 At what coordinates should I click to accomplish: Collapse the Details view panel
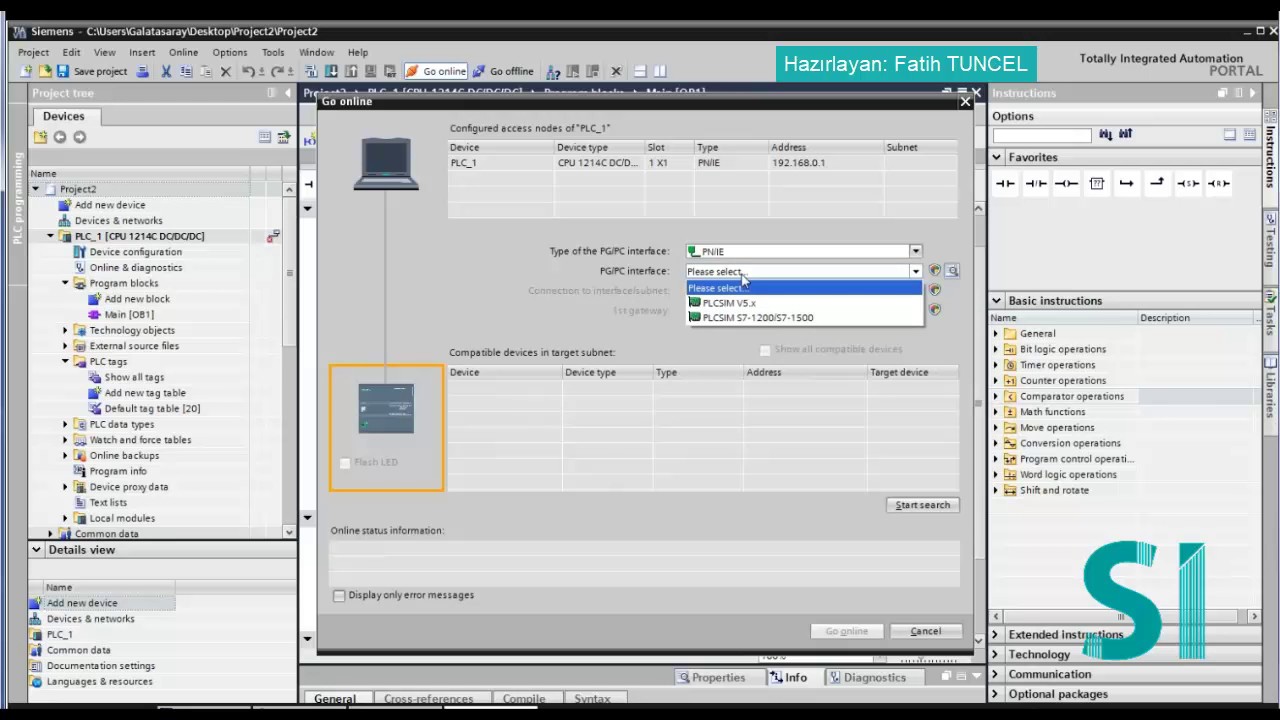click(x=37, y=550)
